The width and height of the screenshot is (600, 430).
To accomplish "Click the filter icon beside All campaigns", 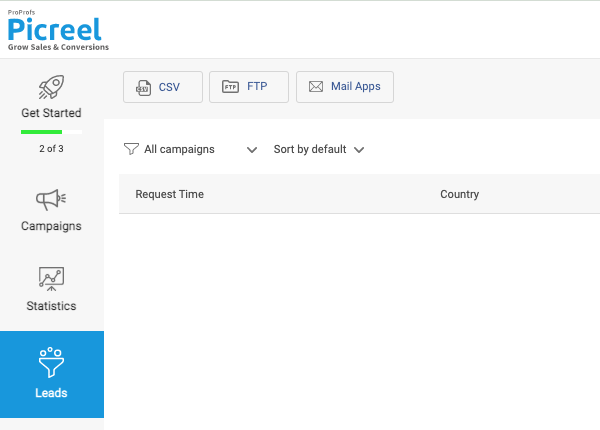I will tap(131, 149).
